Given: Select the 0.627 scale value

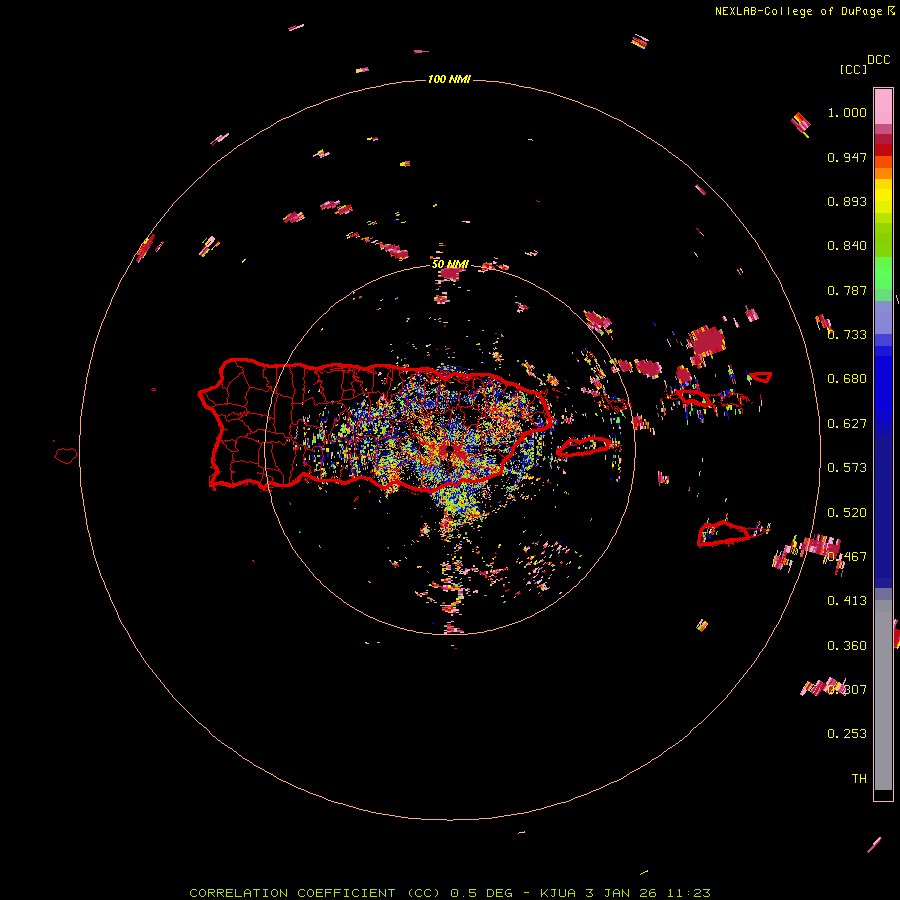Looking at the screenshot, I should point(847,424).
